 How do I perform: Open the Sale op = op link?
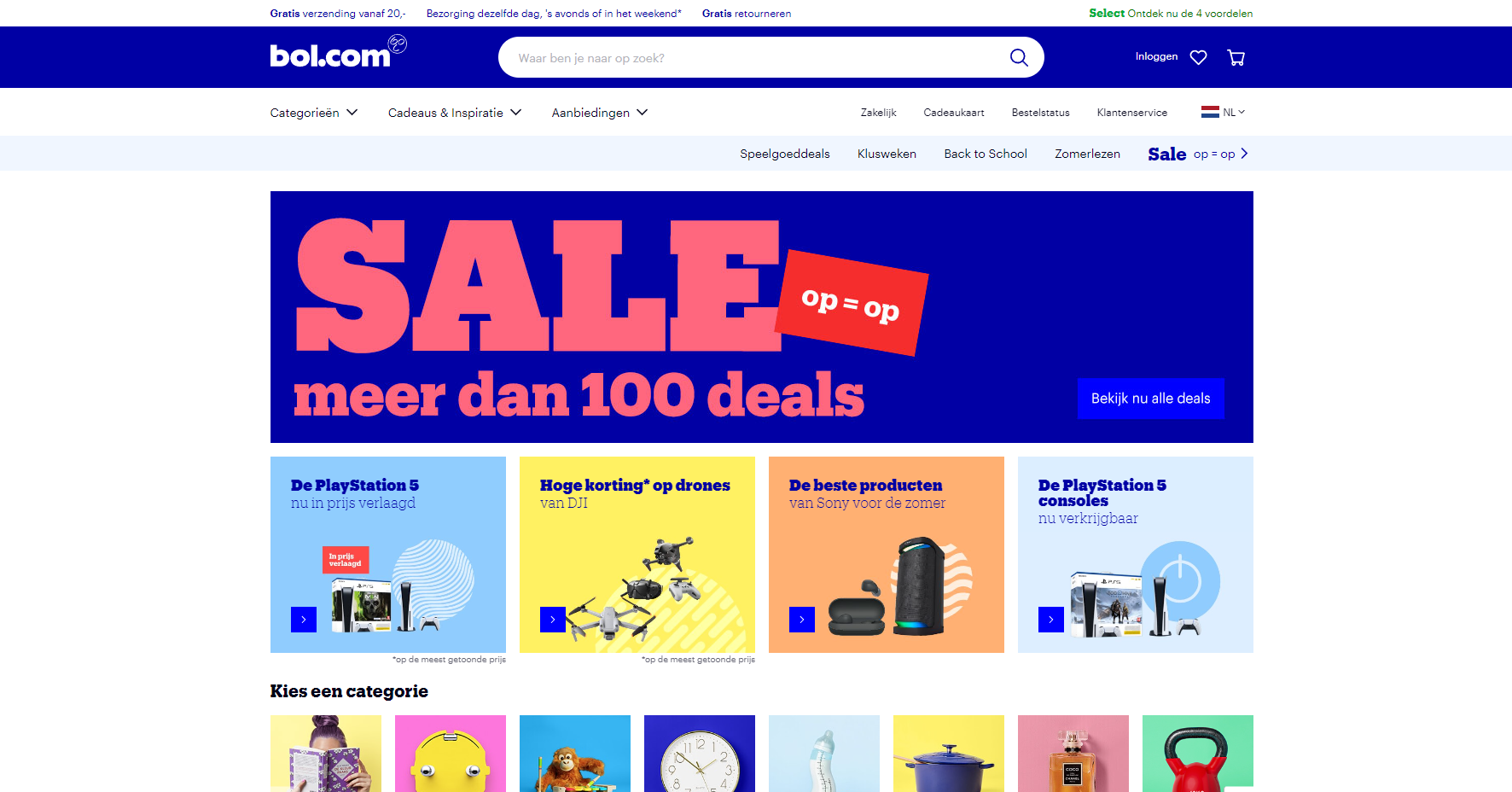(x=1198, y=154)
